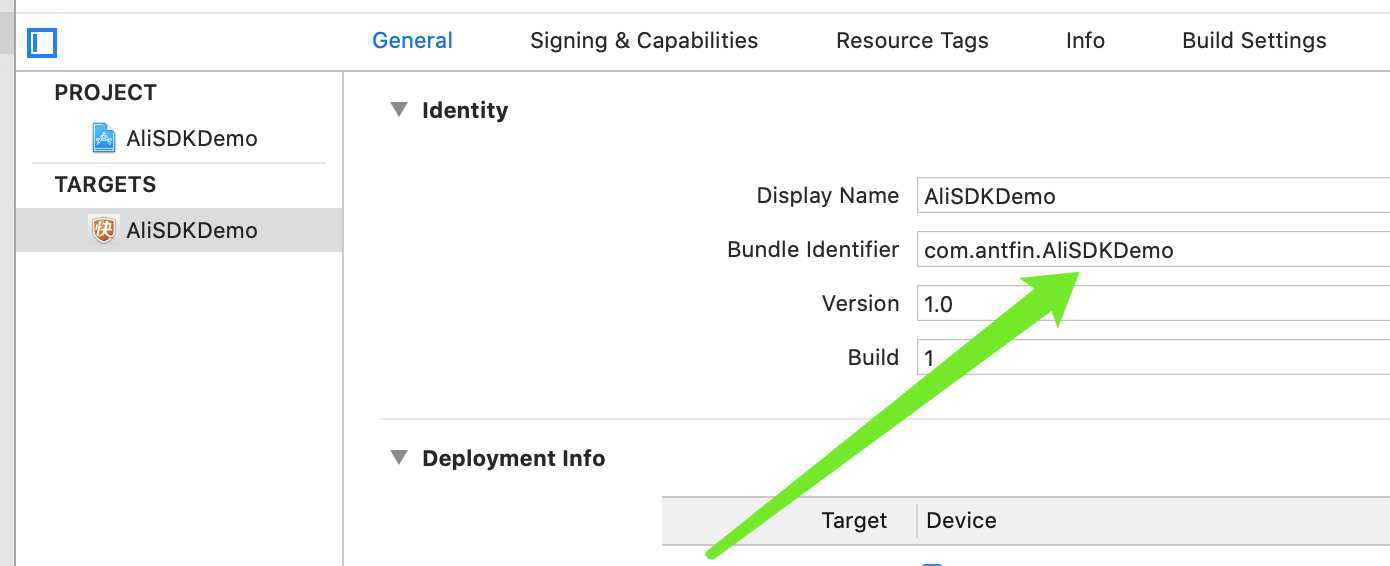Click the AliSDKDemo project file icon

(104, 138)
